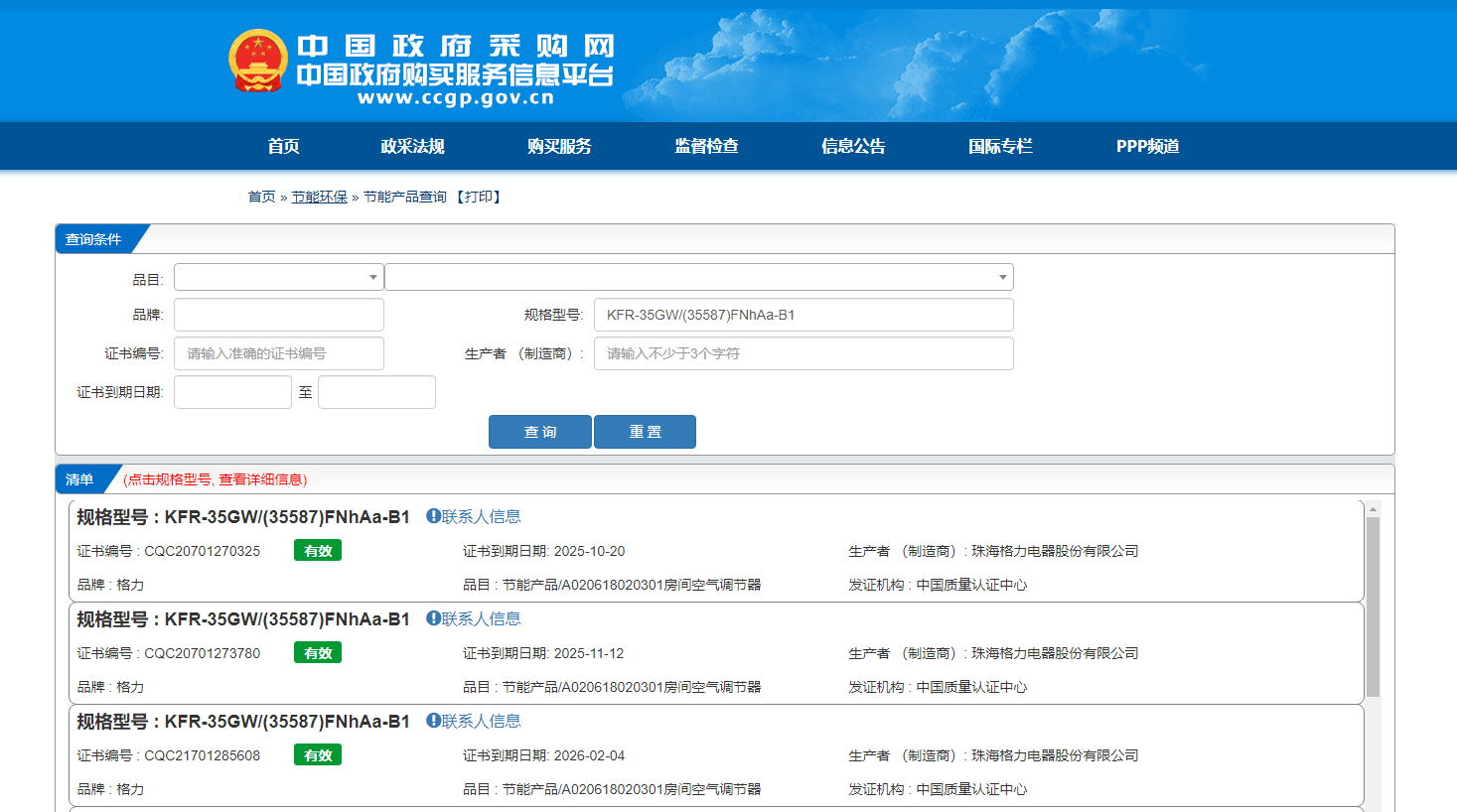Click the 【打印】 print link
Image resolution: width=1457 pixels, height=812 pixels.
coord(479,197)
